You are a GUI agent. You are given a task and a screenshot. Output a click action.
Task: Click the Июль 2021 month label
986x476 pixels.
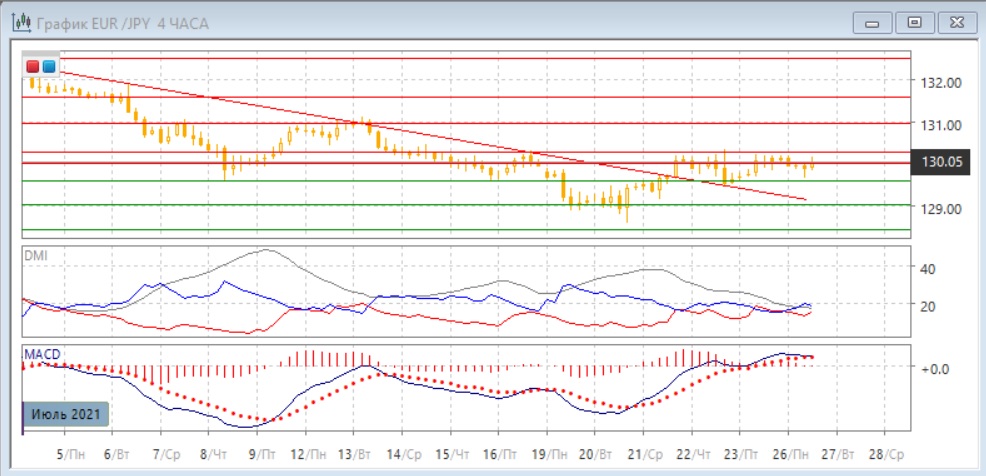pos(63,413)
